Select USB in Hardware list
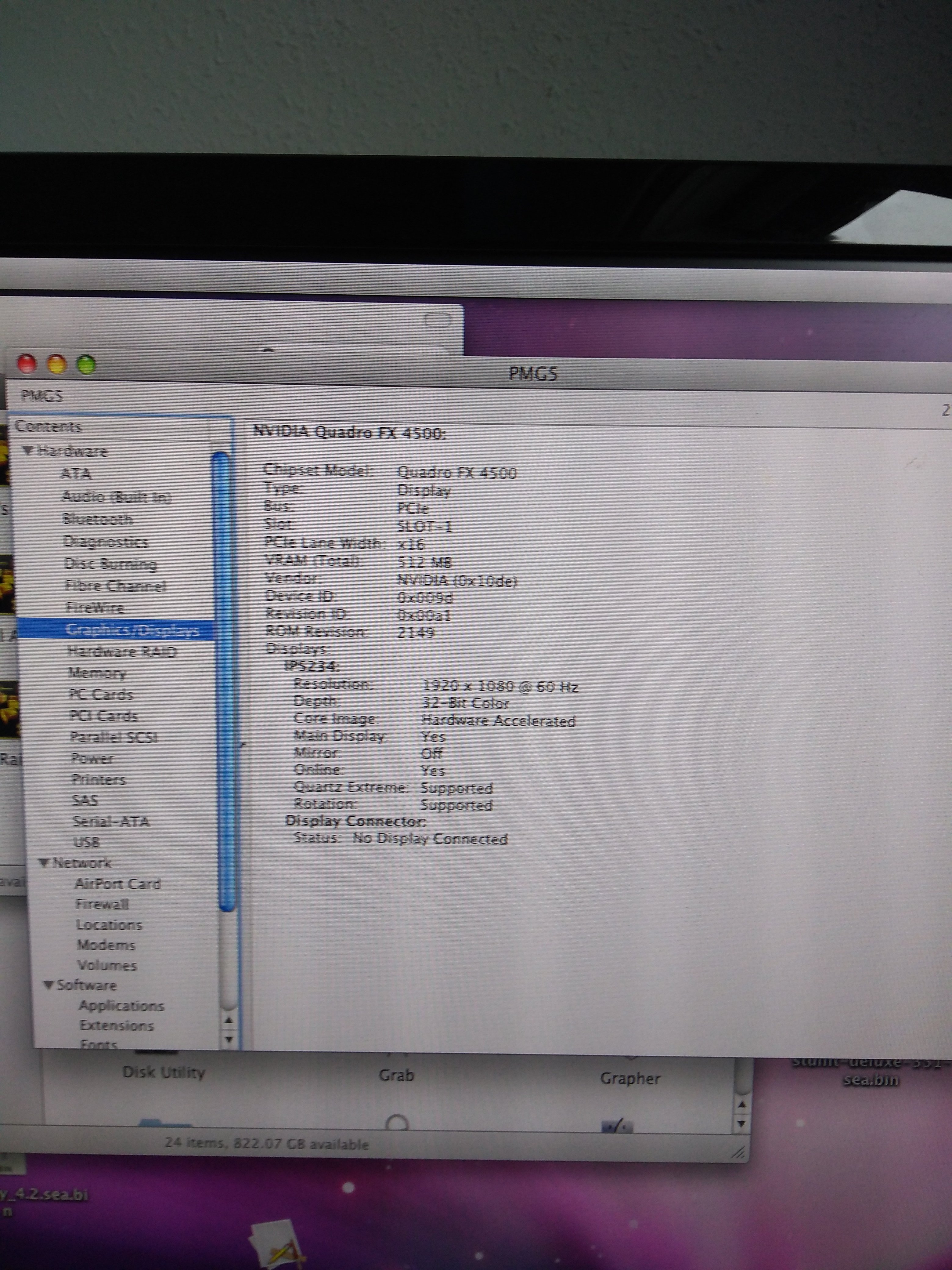Screen dimensions: 952x1270 pyautogui.click(x=86, y=842)
